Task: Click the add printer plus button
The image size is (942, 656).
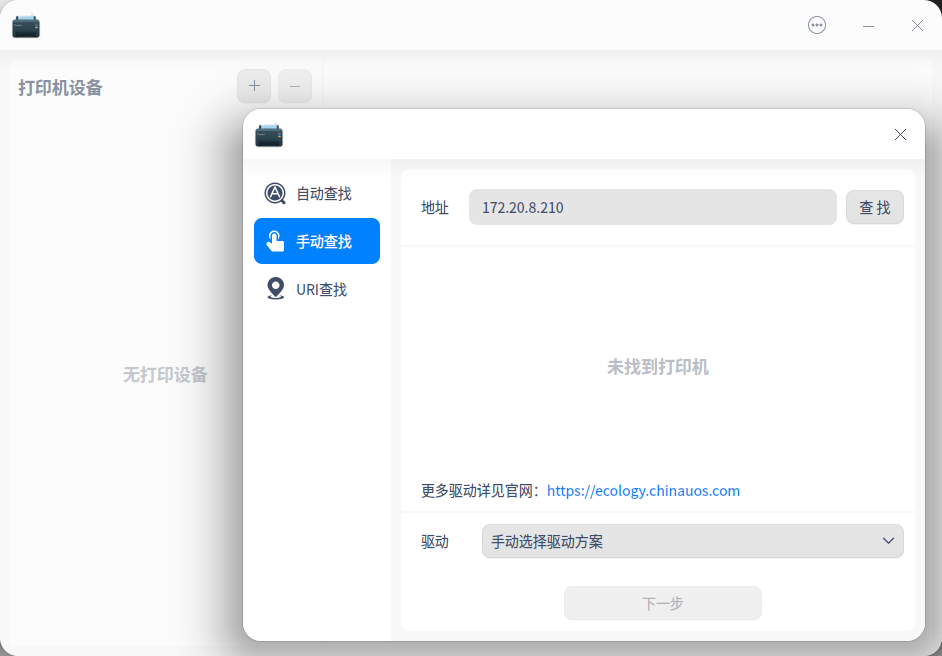Action: click(x=254, y=86)
